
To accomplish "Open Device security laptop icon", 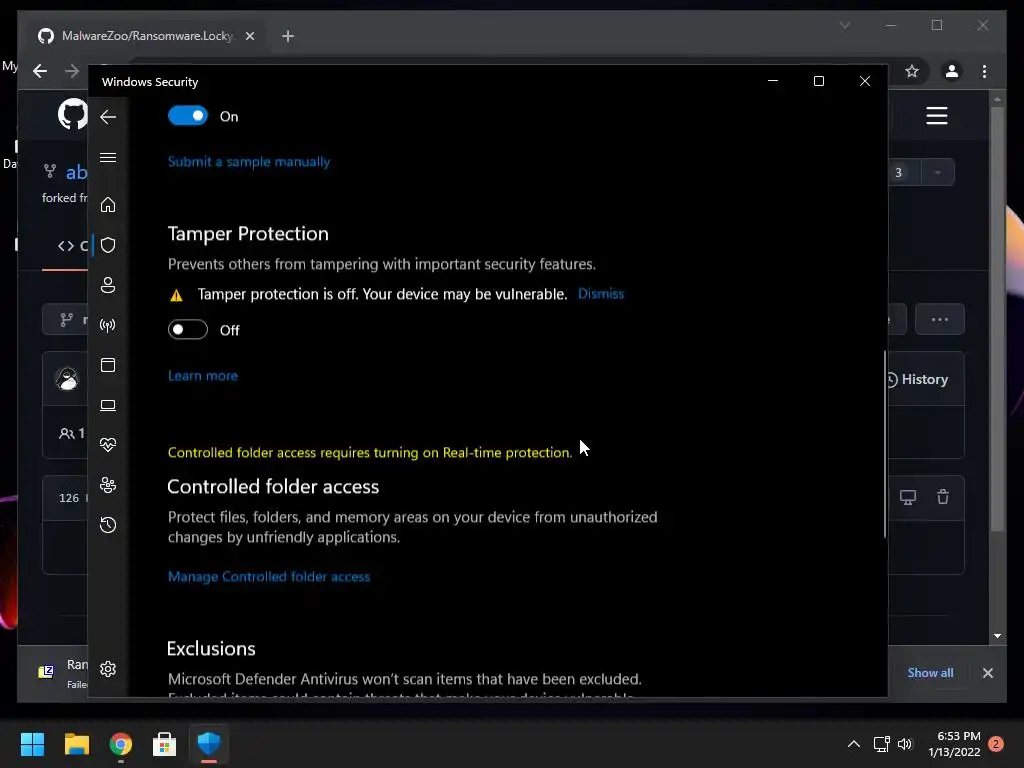I will click(x=108, y=406).
